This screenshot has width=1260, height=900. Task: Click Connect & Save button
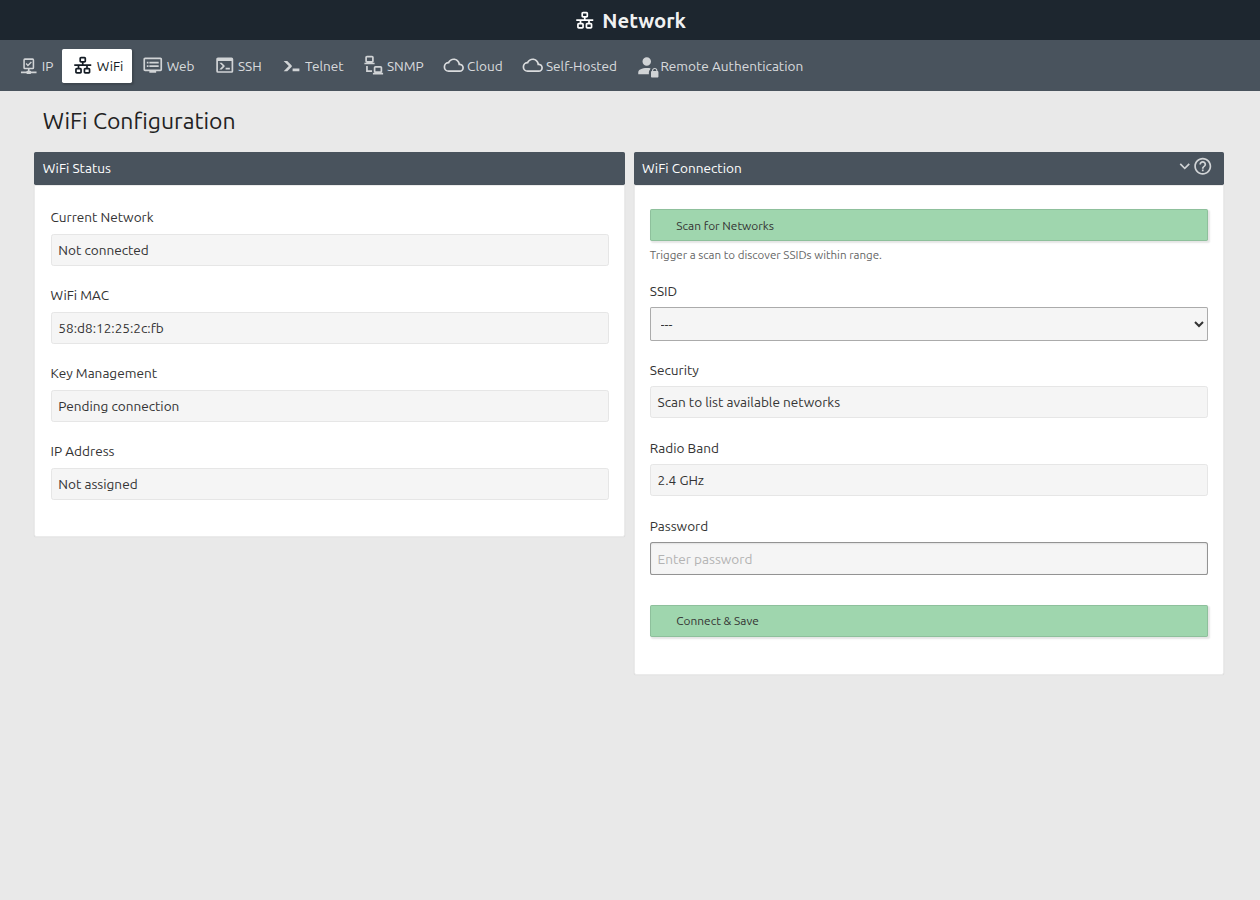click(929, 621)
